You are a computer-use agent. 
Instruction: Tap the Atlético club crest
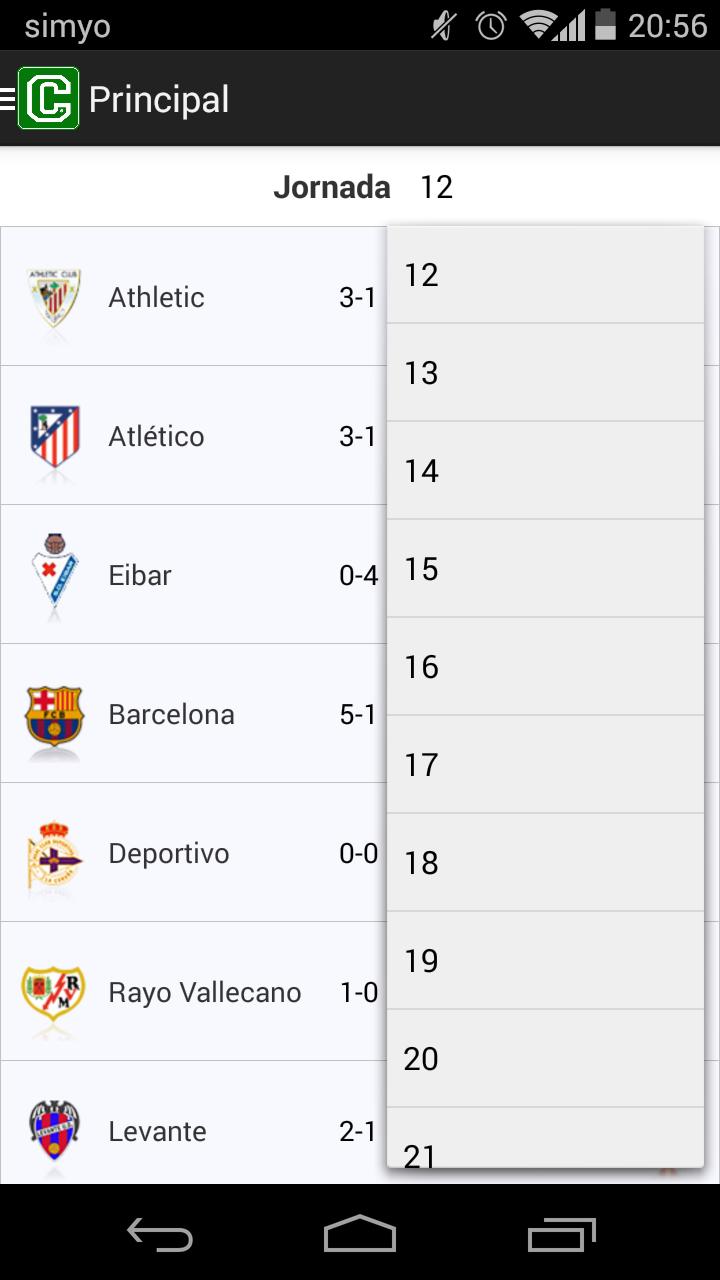pyautogui.click(x=54, y=436)
